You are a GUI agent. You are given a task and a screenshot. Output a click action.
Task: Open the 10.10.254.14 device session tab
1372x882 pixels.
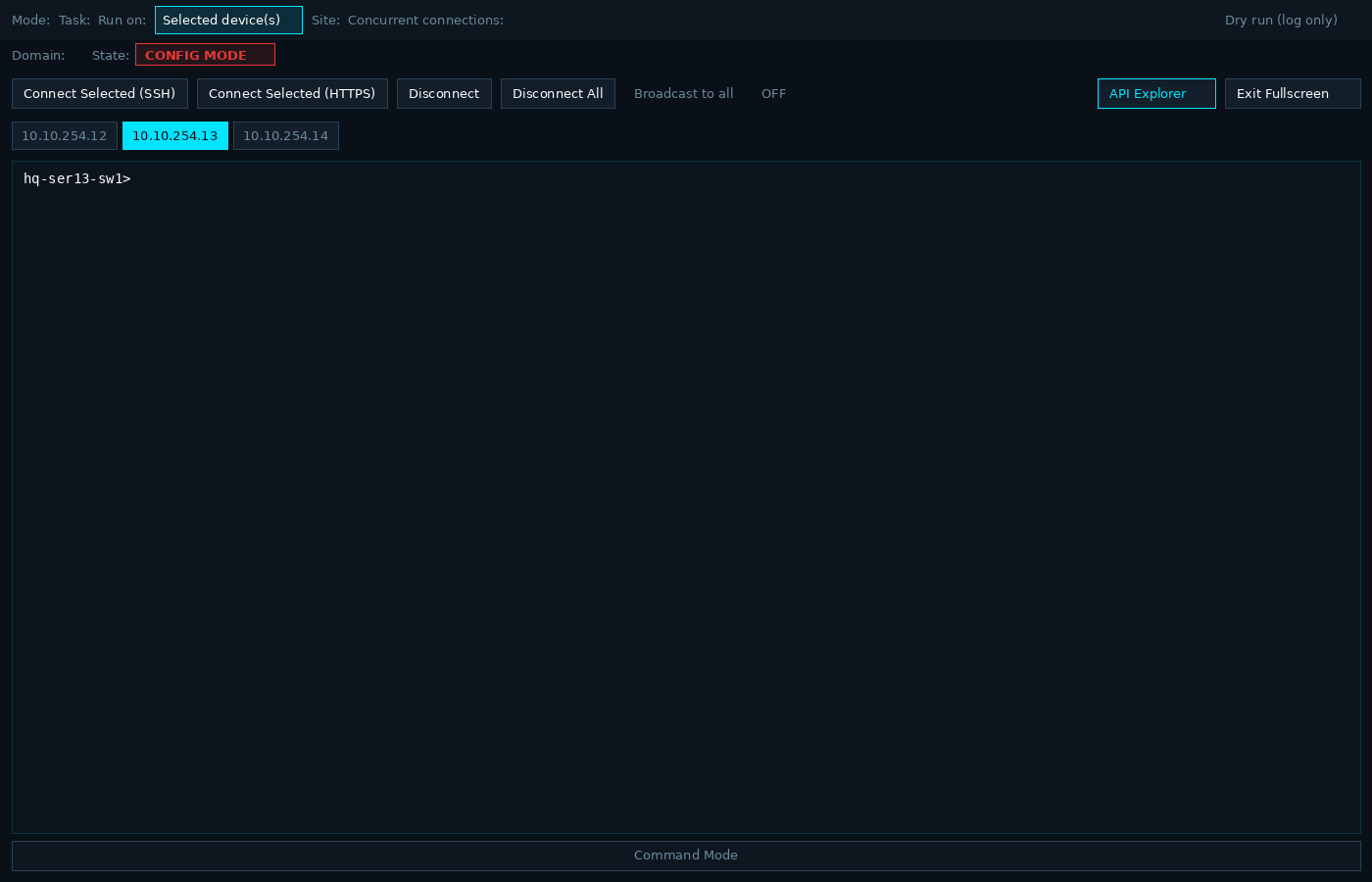coord(285,135)
